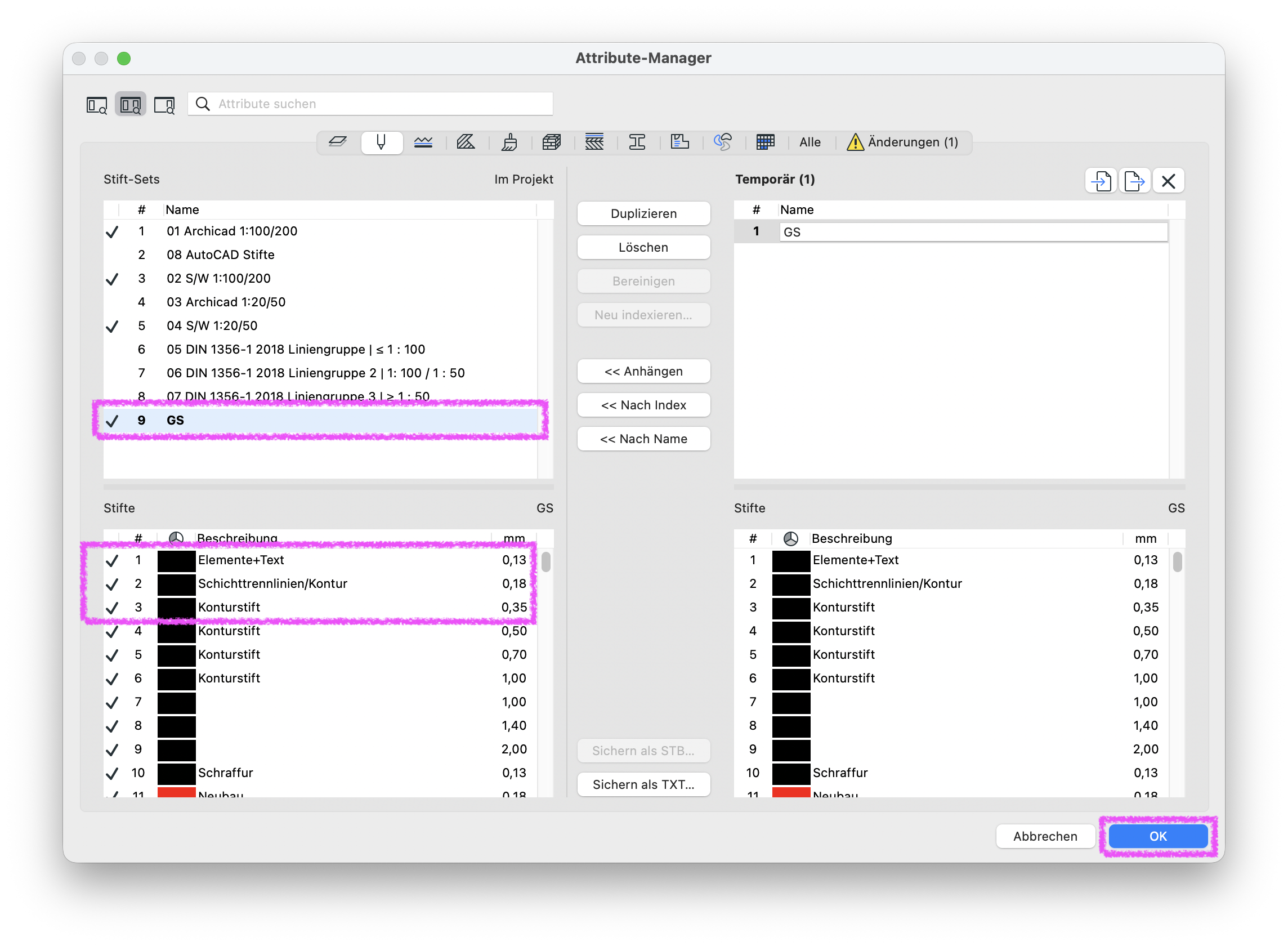Click the << Nach Index button
This screenshot has height=946, width=1288.
point(644,405)
